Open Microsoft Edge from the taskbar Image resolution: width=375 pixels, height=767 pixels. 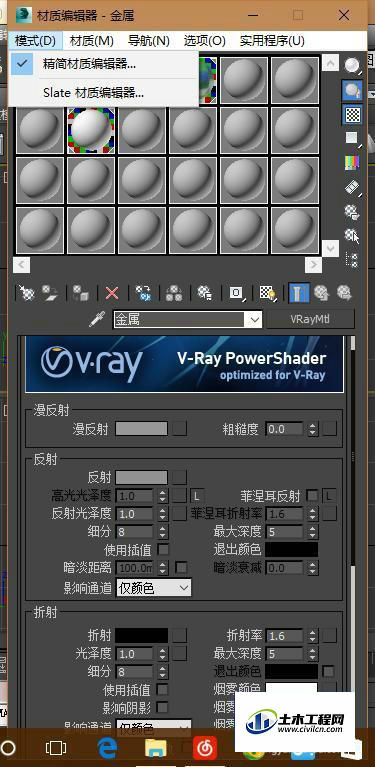(x=107, y=748)
